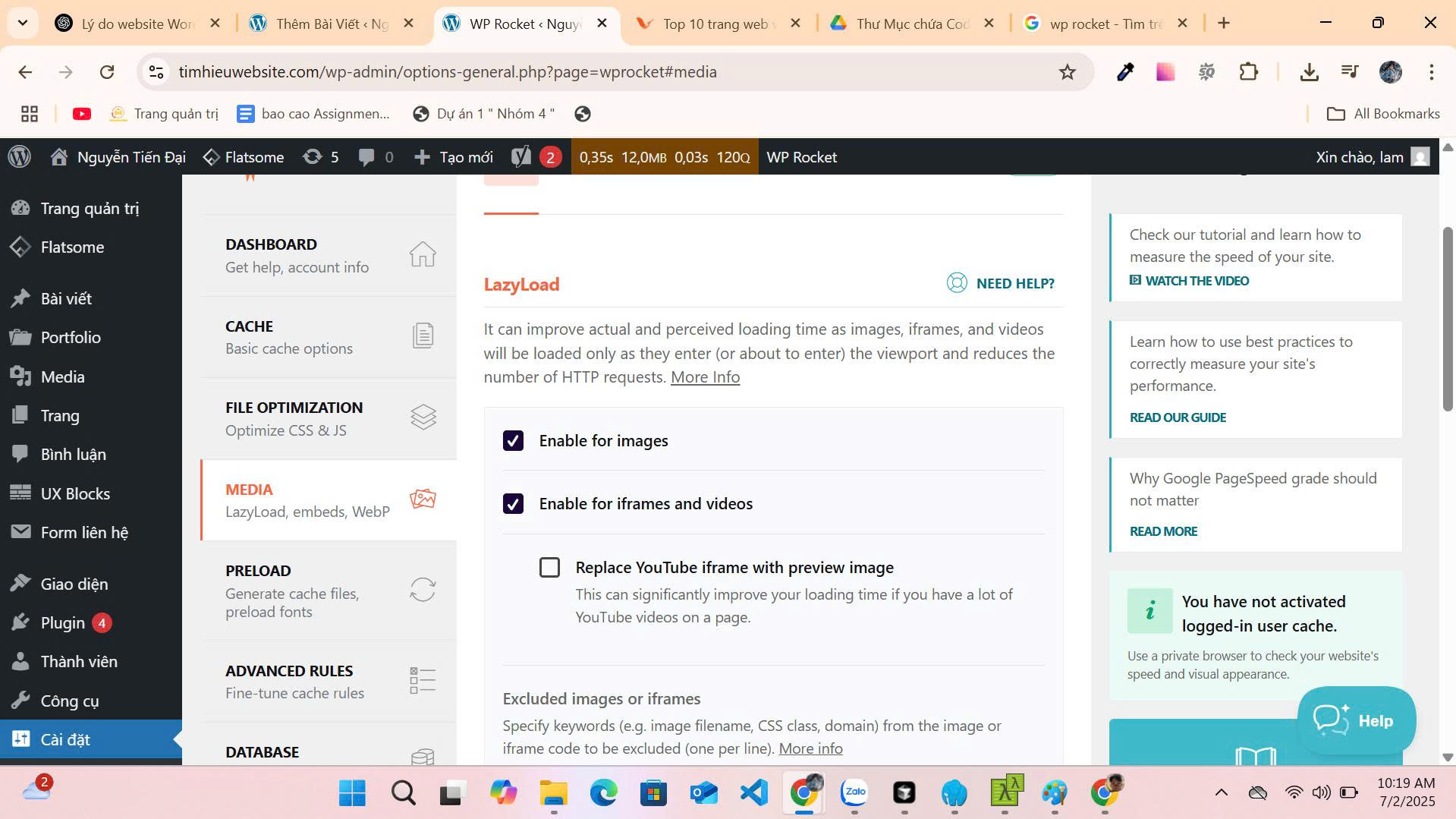The height and width of the screenshot is (819, 1456).
Task: Open Chrome extensions puzzle icon
Action: point(1248,72)
